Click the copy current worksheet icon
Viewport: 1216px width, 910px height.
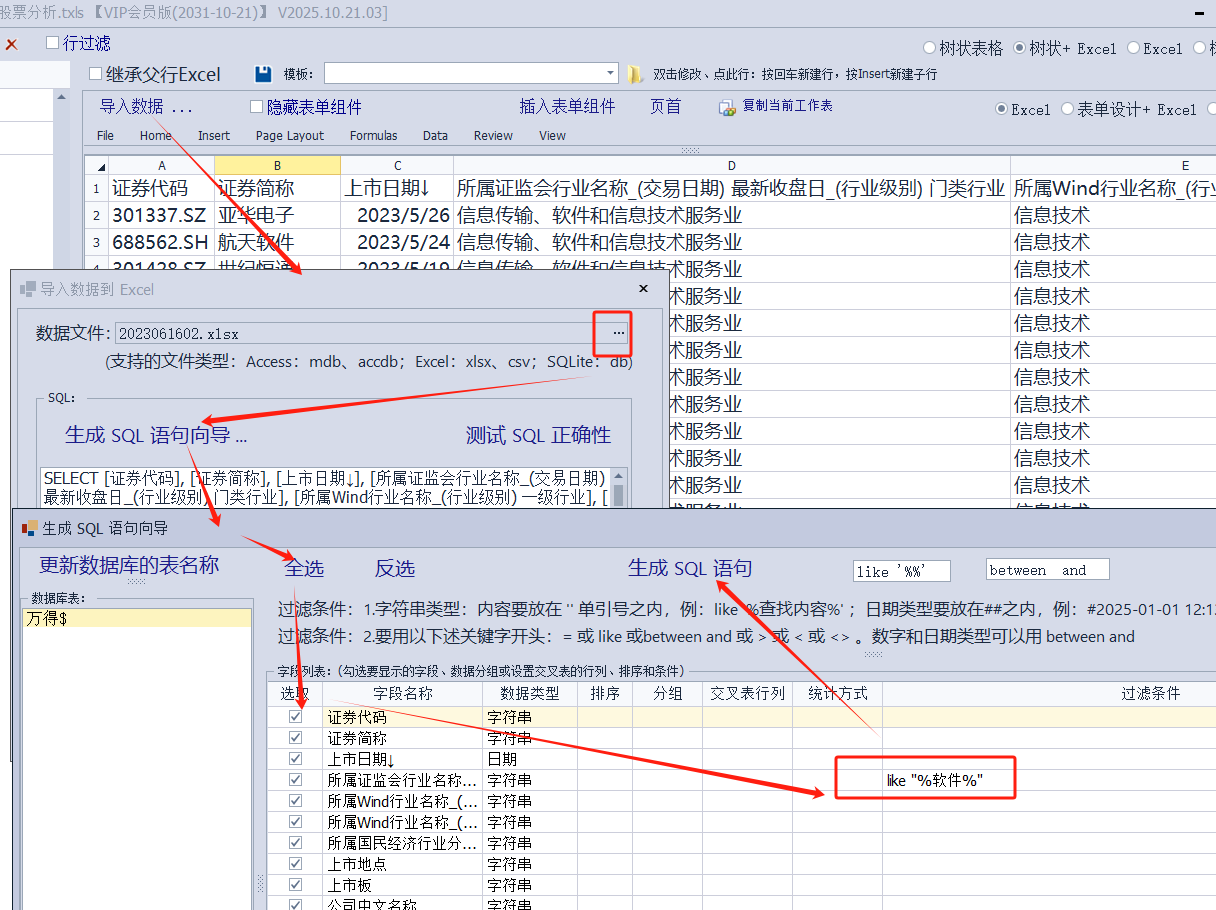(x=727, y=107)
